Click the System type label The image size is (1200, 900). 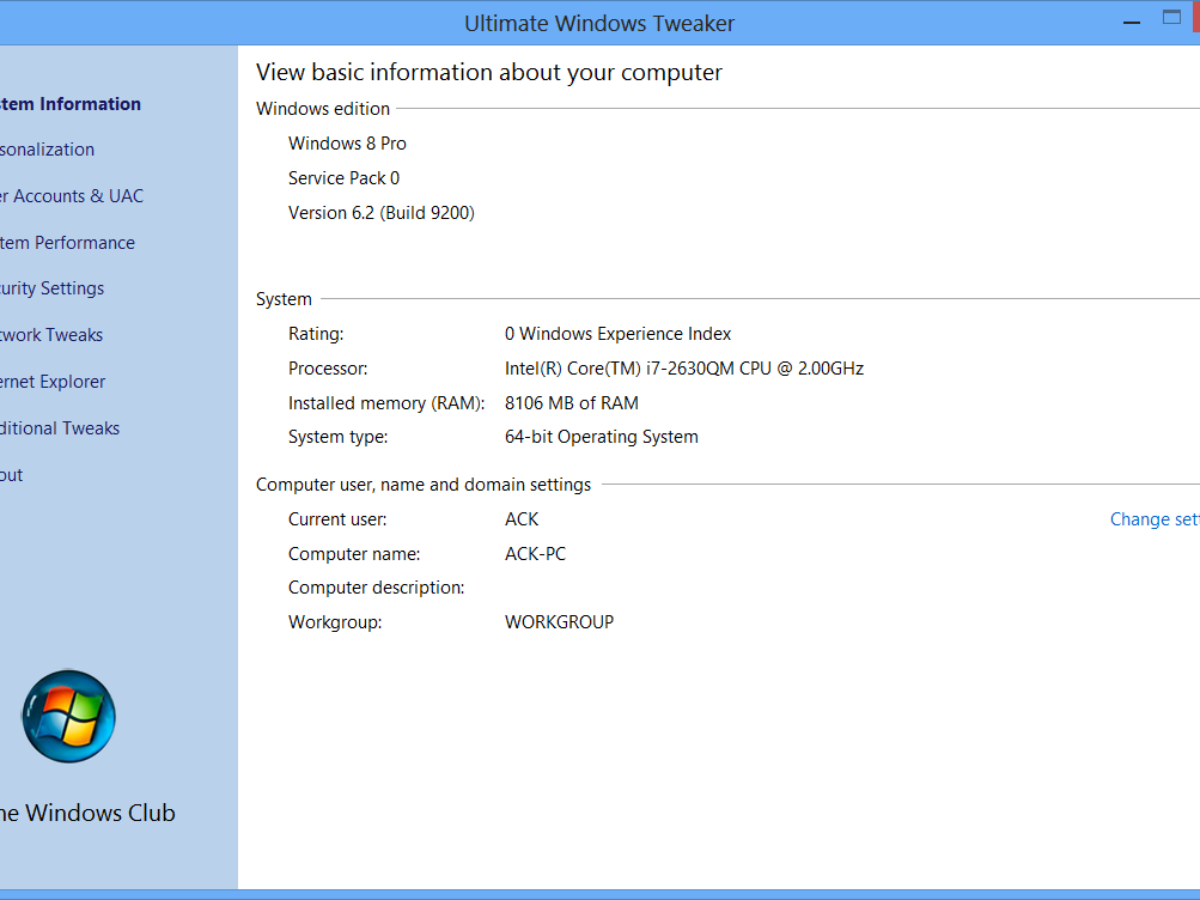[x=338, y=437]
